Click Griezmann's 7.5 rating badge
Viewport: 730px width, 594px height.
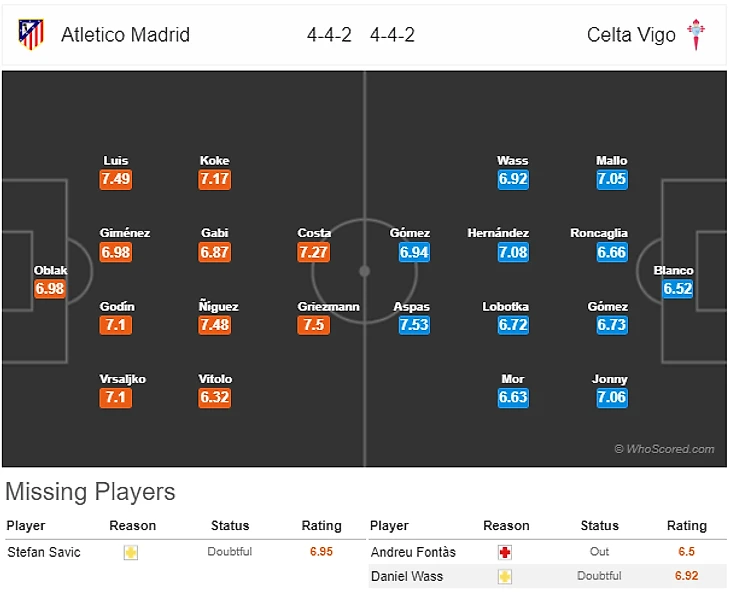[x=314, y=325]
